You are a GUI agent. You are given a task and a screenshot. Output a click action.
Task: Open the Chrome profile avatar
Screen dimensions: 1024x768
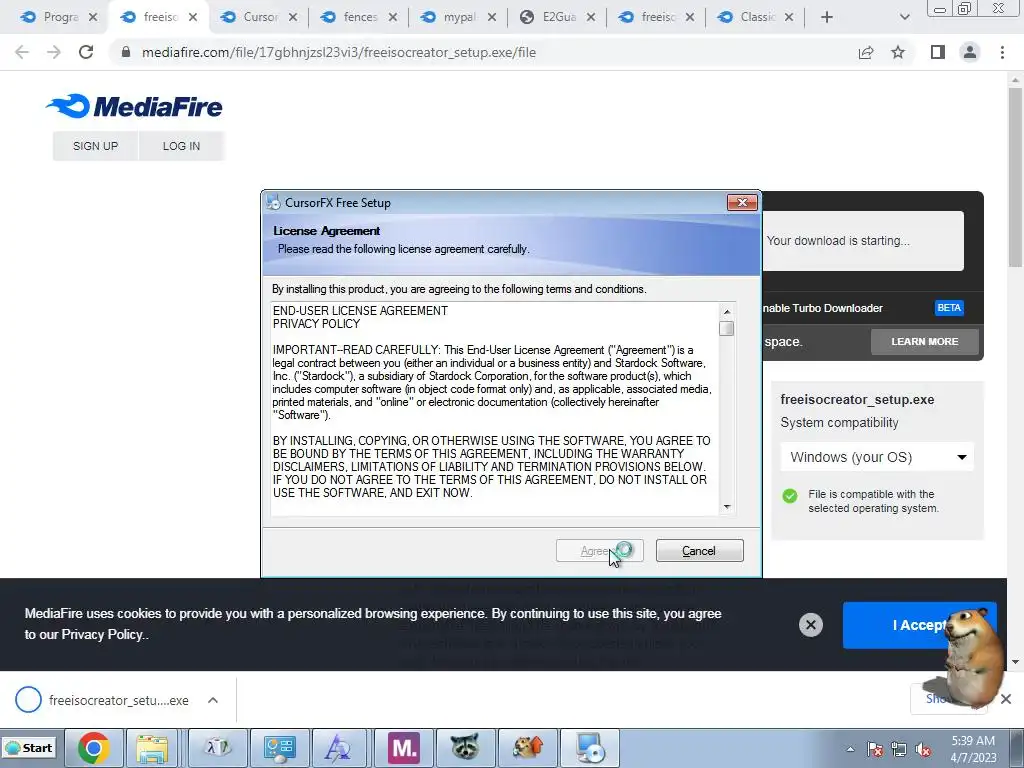[x=970, y=52]
